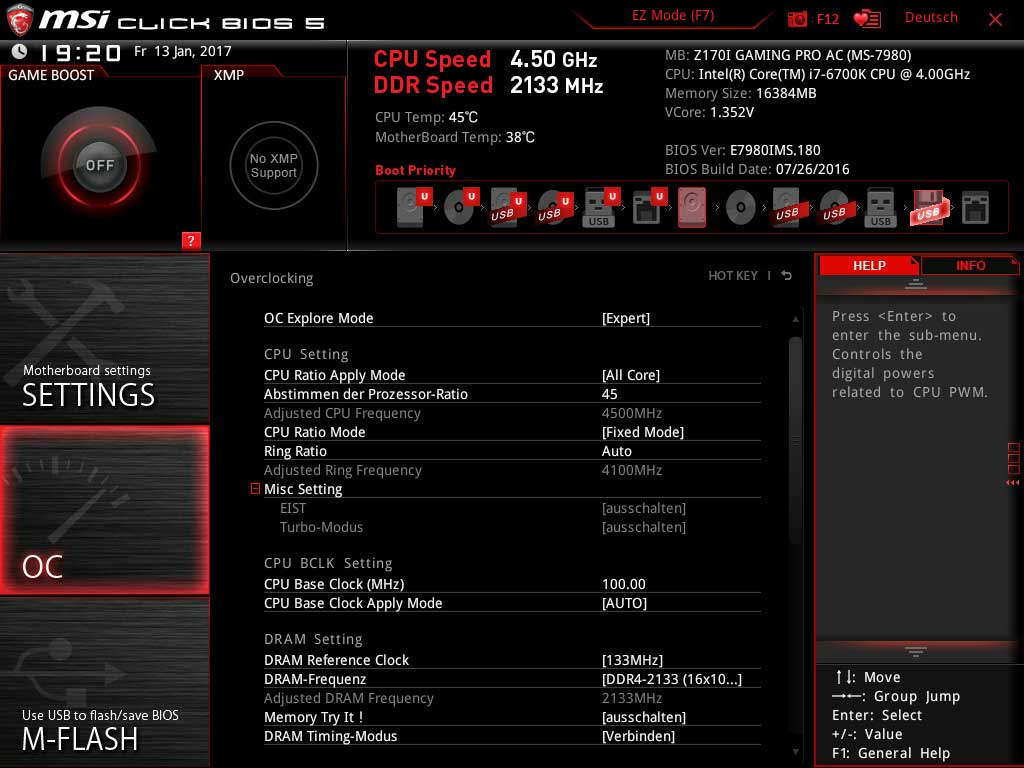Change language via Deutsch button
This screenshot has width=1024, height=768.
coord(931,18)
